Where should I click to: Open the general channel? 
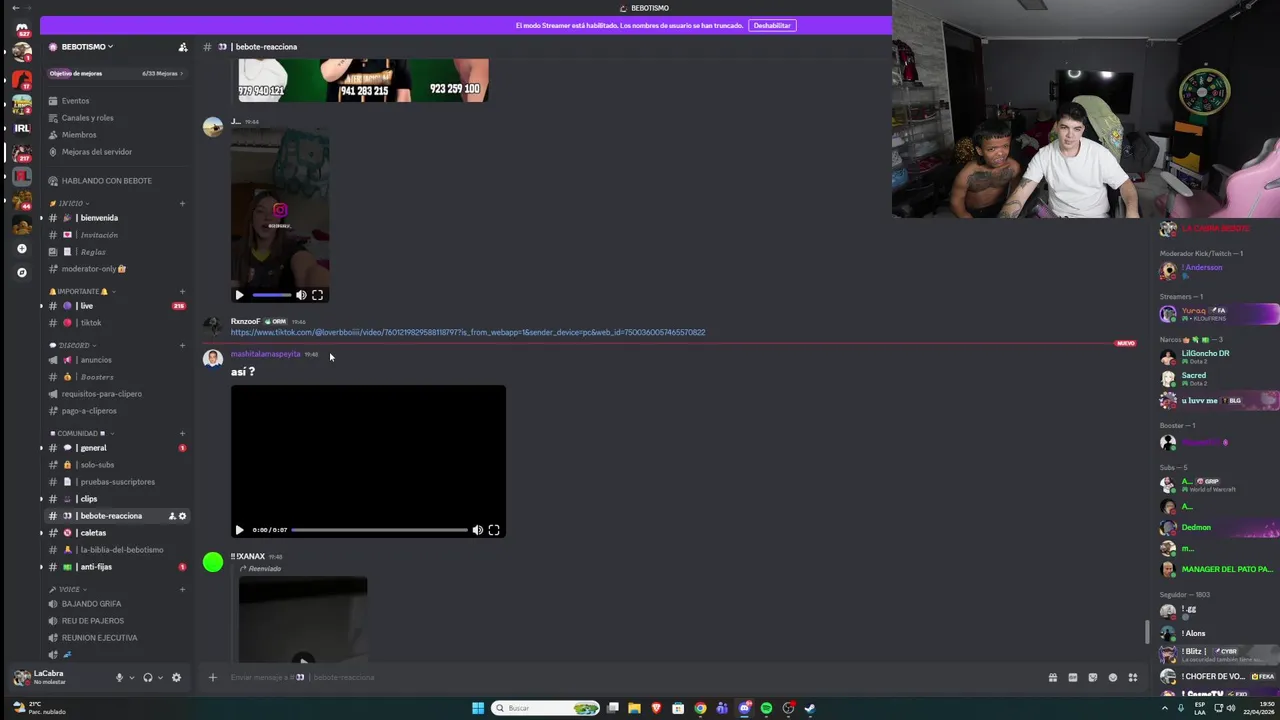tap(93, 448)
